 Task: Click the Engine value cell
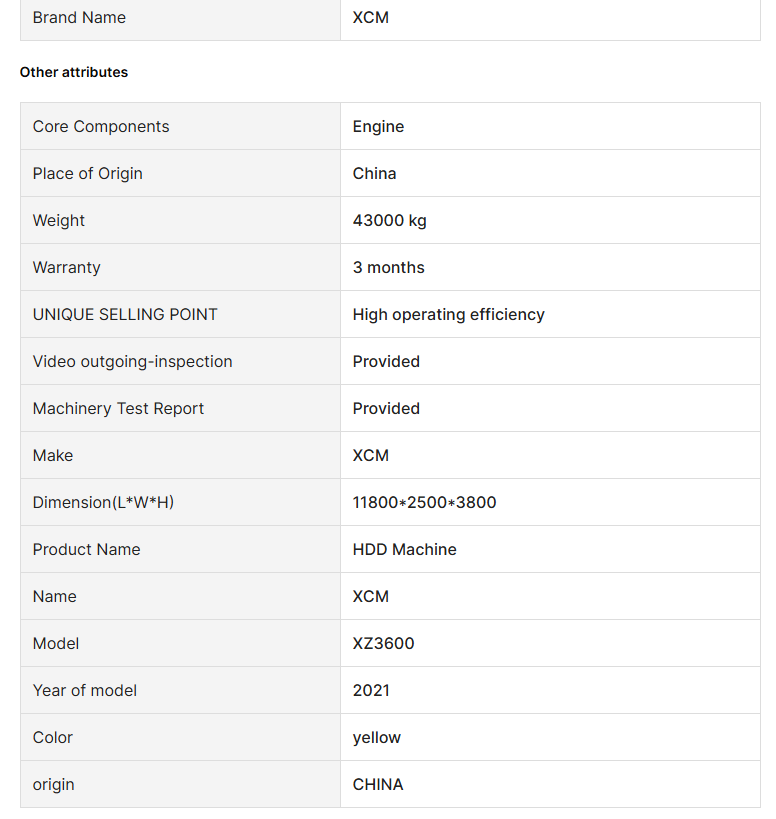click(x=550, y=126)
